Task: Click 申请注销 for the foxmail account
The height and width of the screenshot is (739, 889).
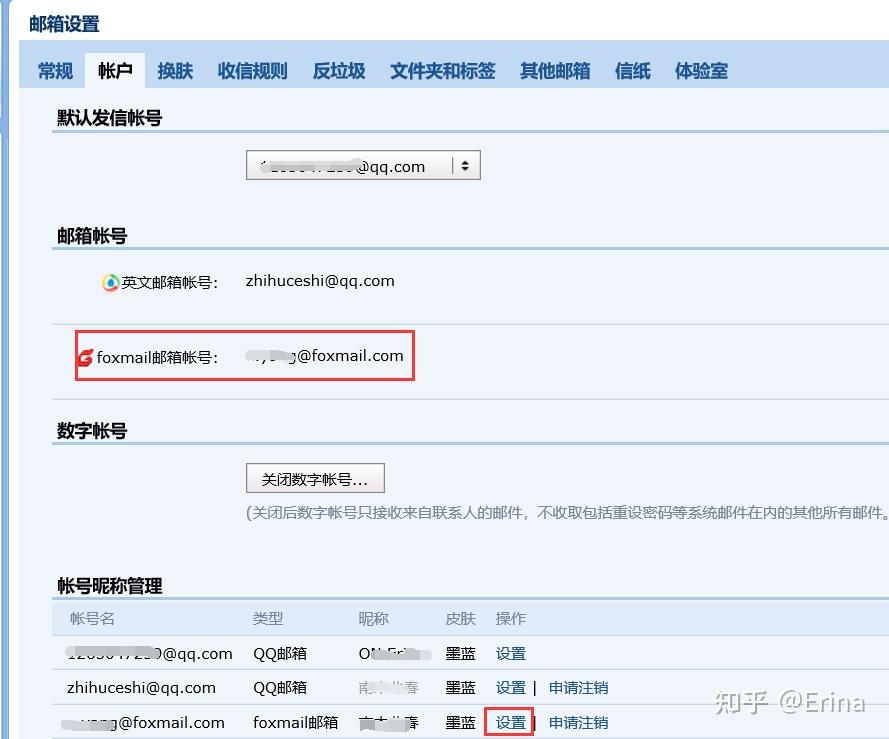Action: pos(578,722)
